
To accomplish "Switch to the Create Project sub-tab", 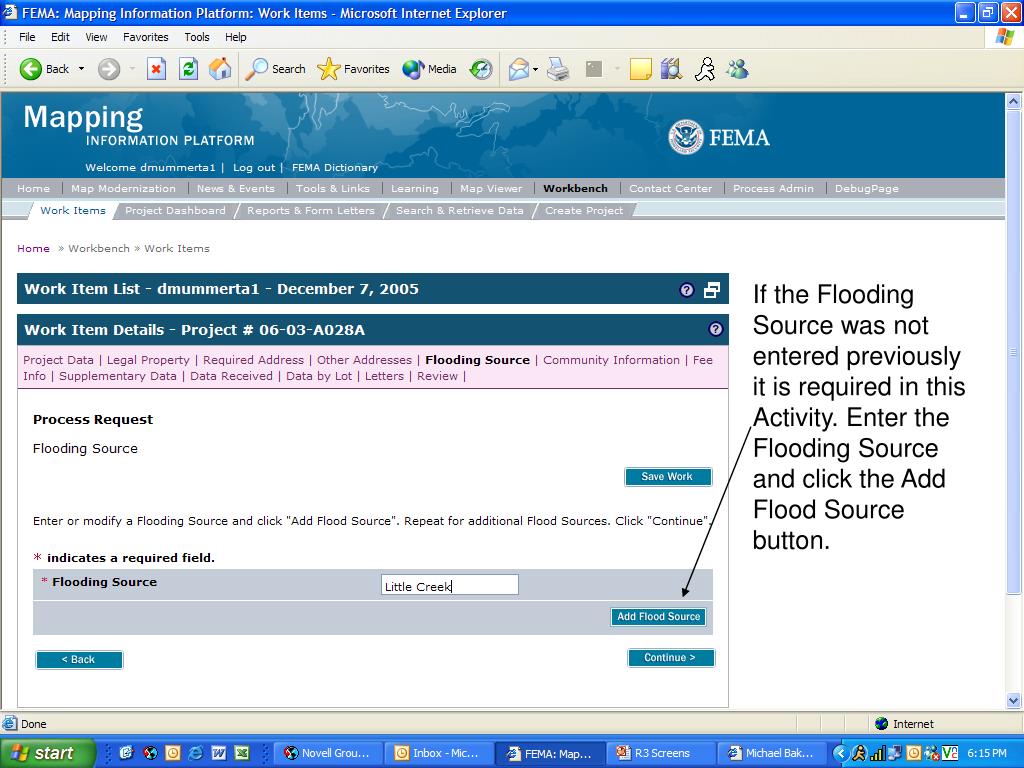I will 584,210.
